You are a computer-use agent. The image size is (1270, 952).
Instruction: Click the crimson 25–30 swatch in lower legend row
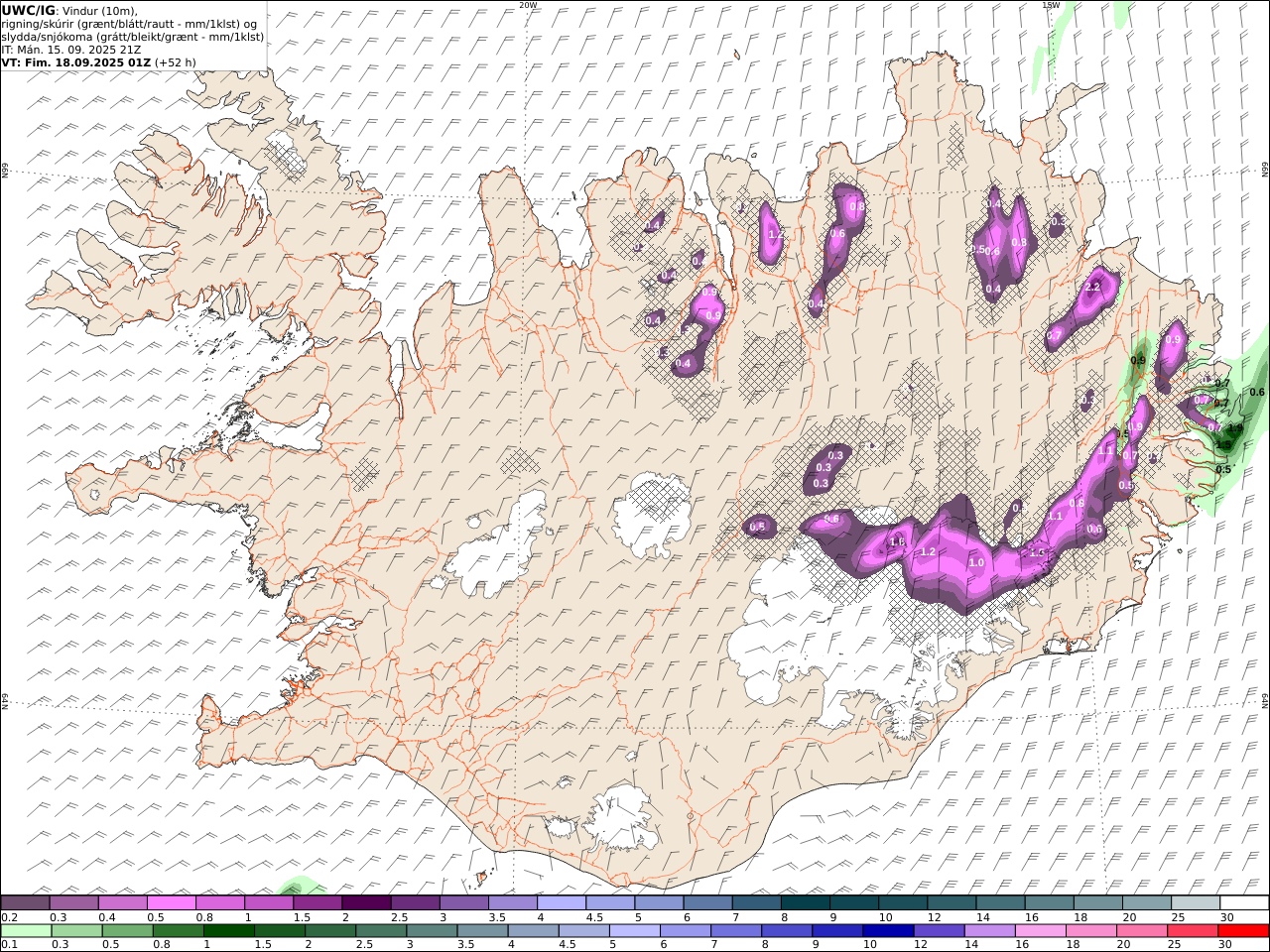1193,930
